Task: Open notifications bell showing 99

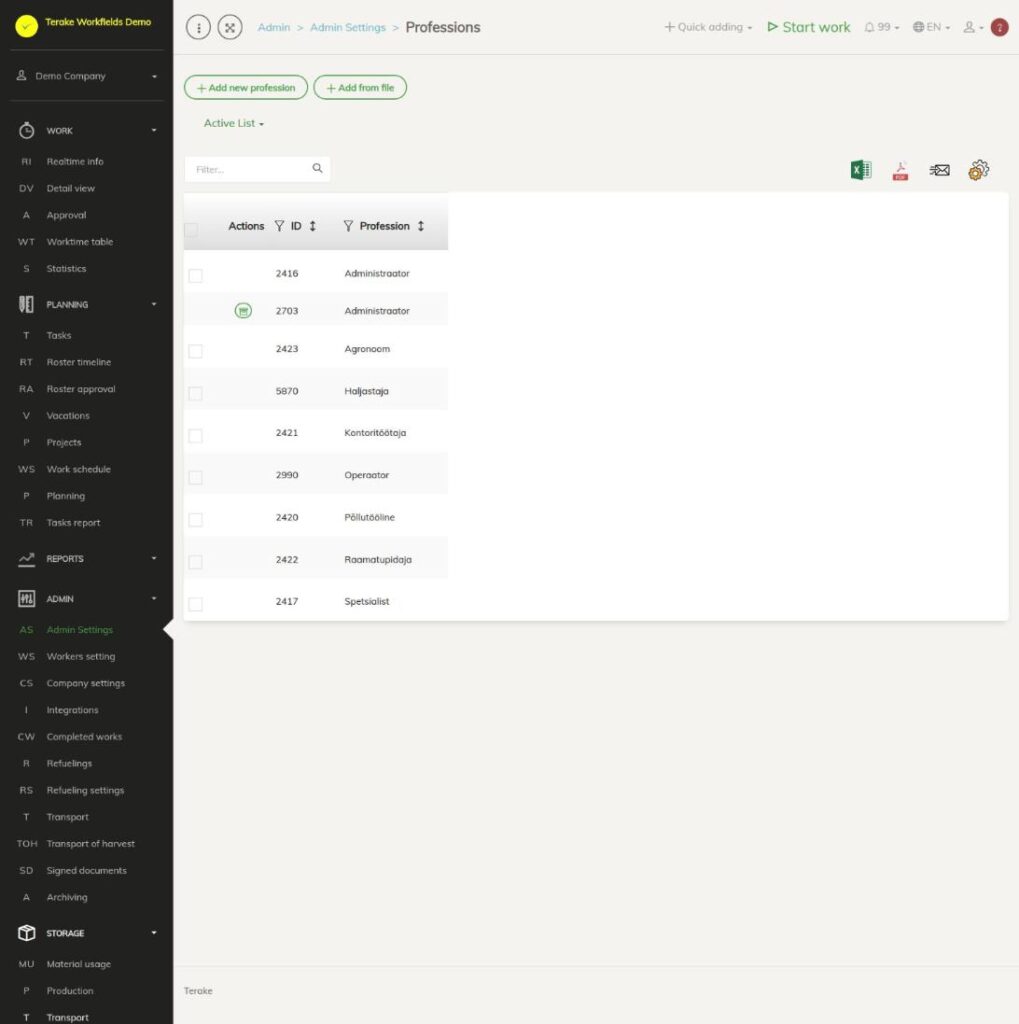Action: point(882,27)
